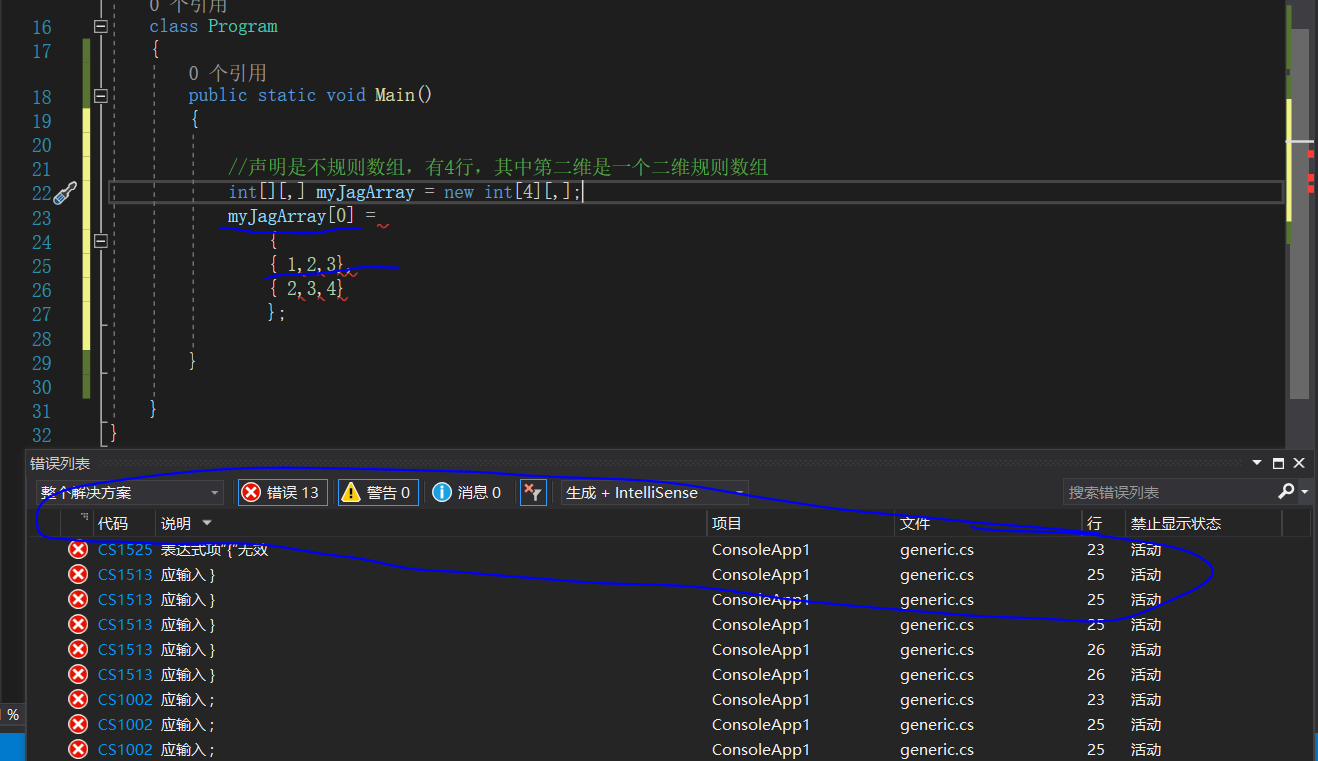
Task: Click line number 22 in the gutter
Action: pos(41,192)
